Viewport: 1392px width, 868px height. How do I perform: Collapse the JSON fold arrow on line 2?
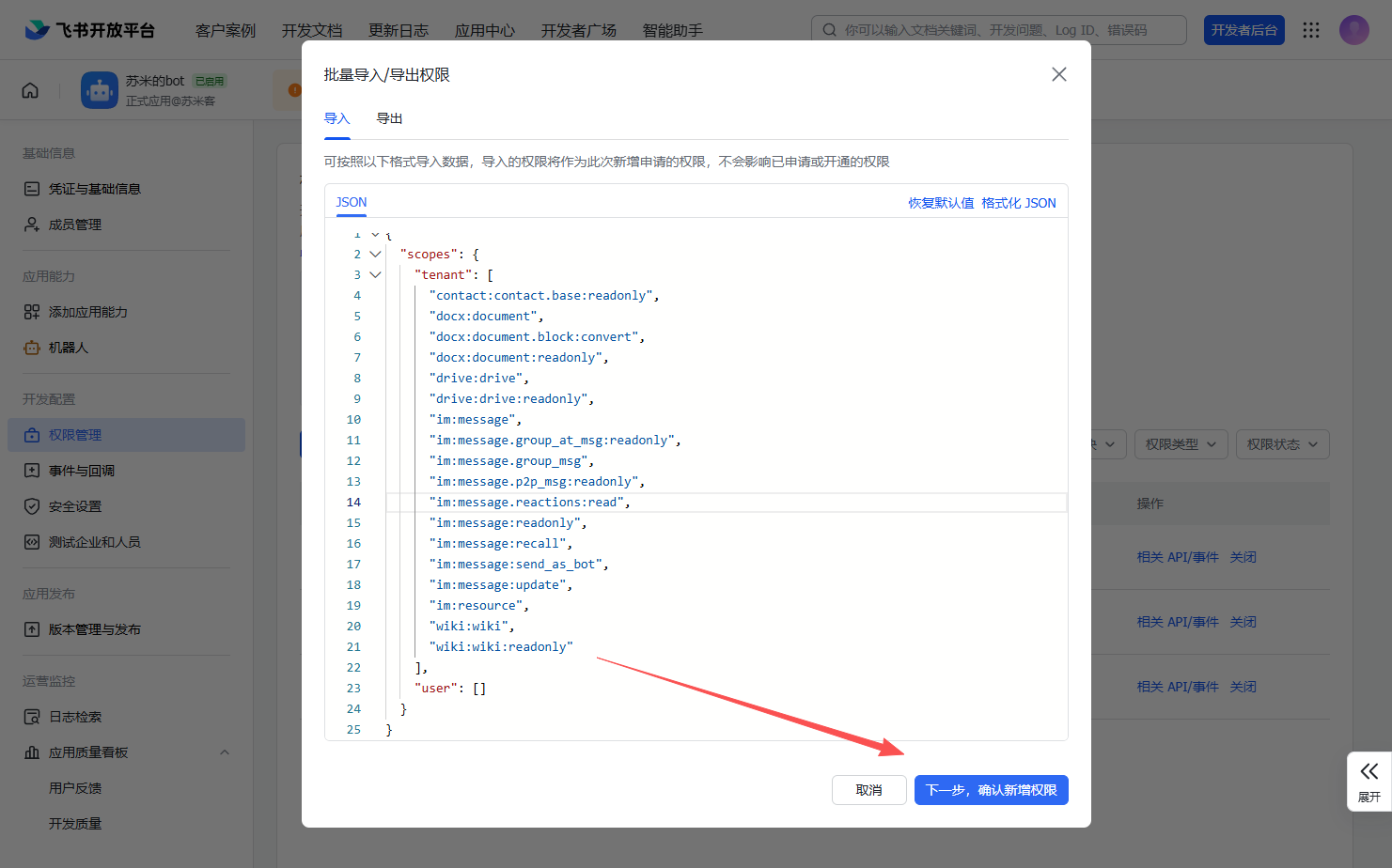(x=375, y=255)
